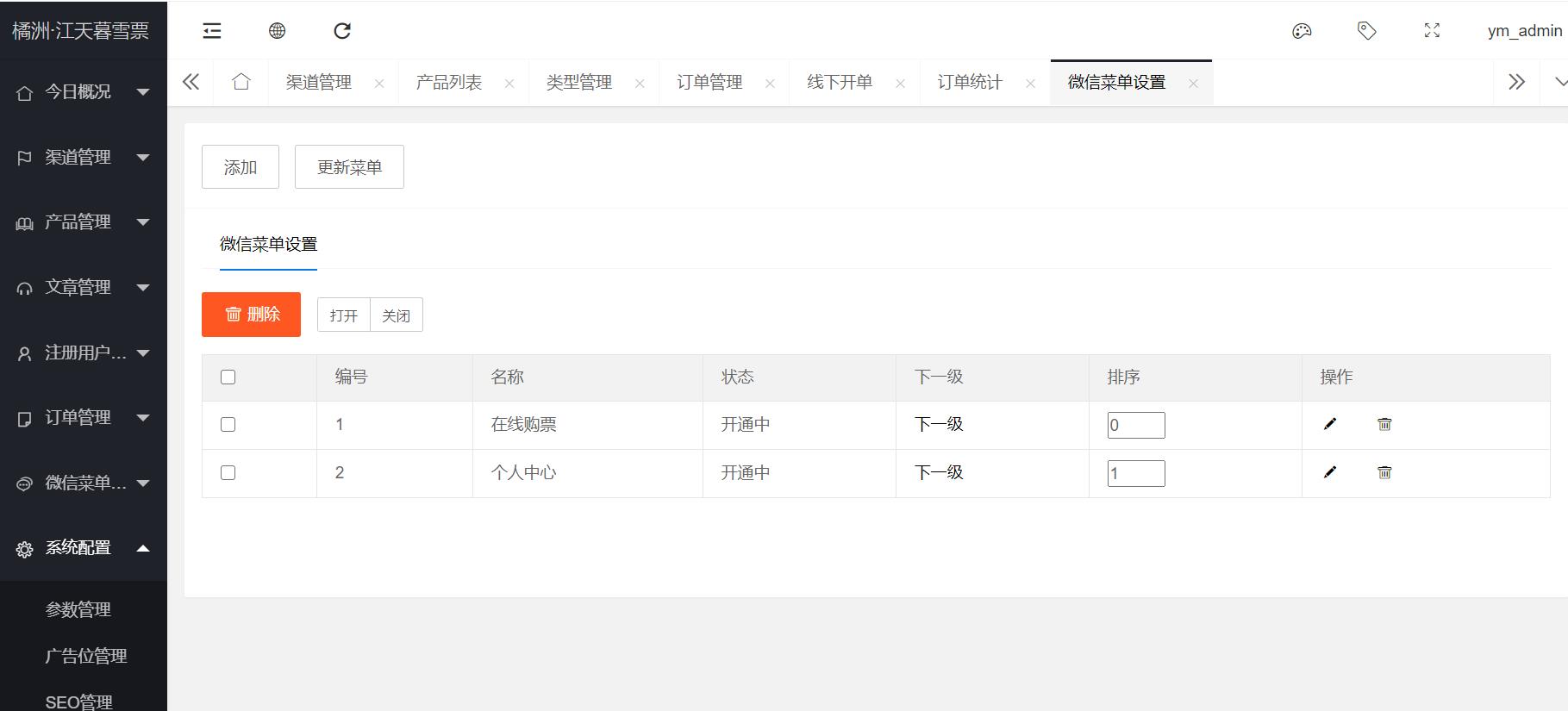This screenshot has height=711, width=1568.
Task: Switch to the 线下开单 tab
Action: [840, 83]
